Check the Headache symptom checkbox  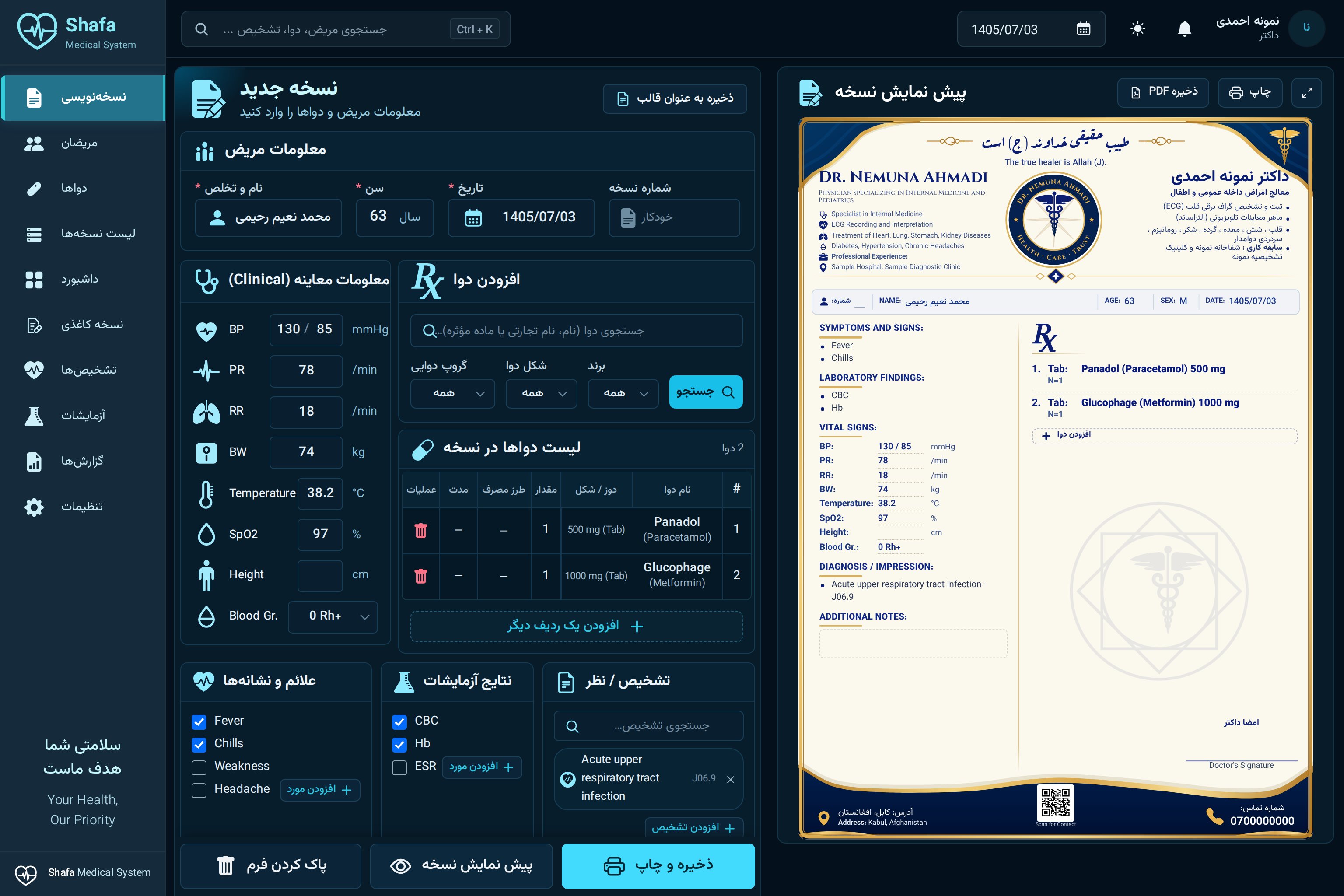tap(199, 790)
